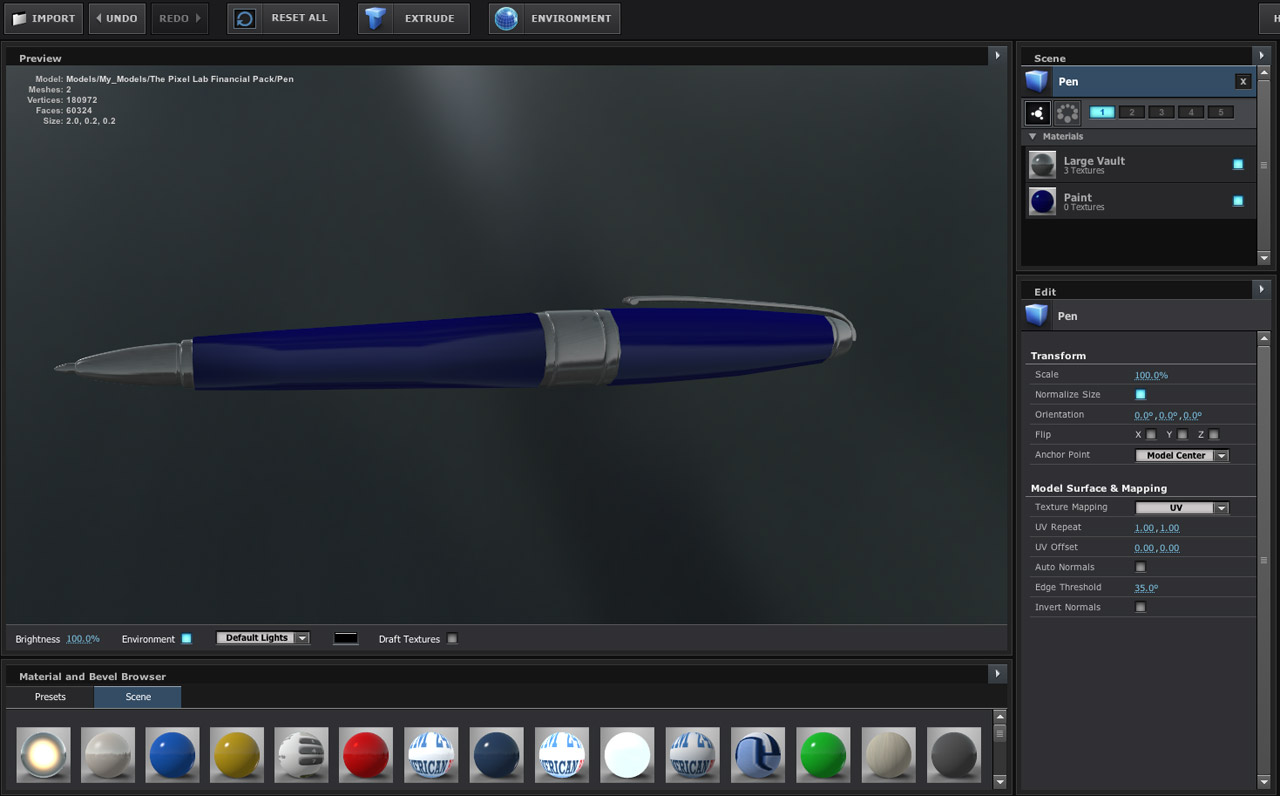Pick the glossy light grey material sphere

[x=108, y=754]
